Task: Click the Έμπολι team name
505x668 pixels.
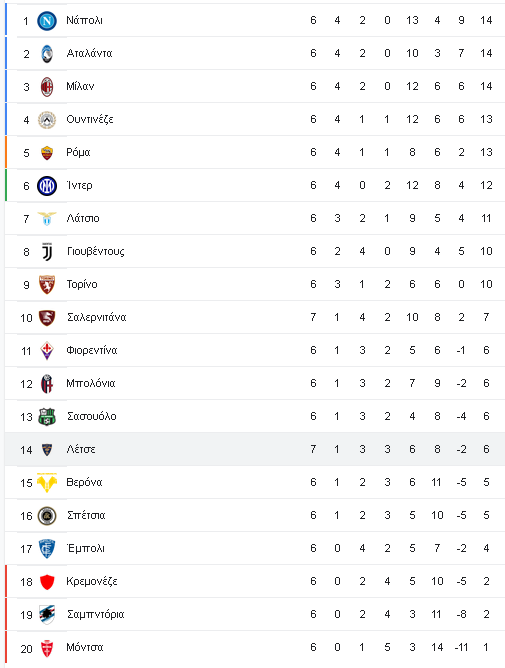Action: pyautogui.click(x=85, y=548)
